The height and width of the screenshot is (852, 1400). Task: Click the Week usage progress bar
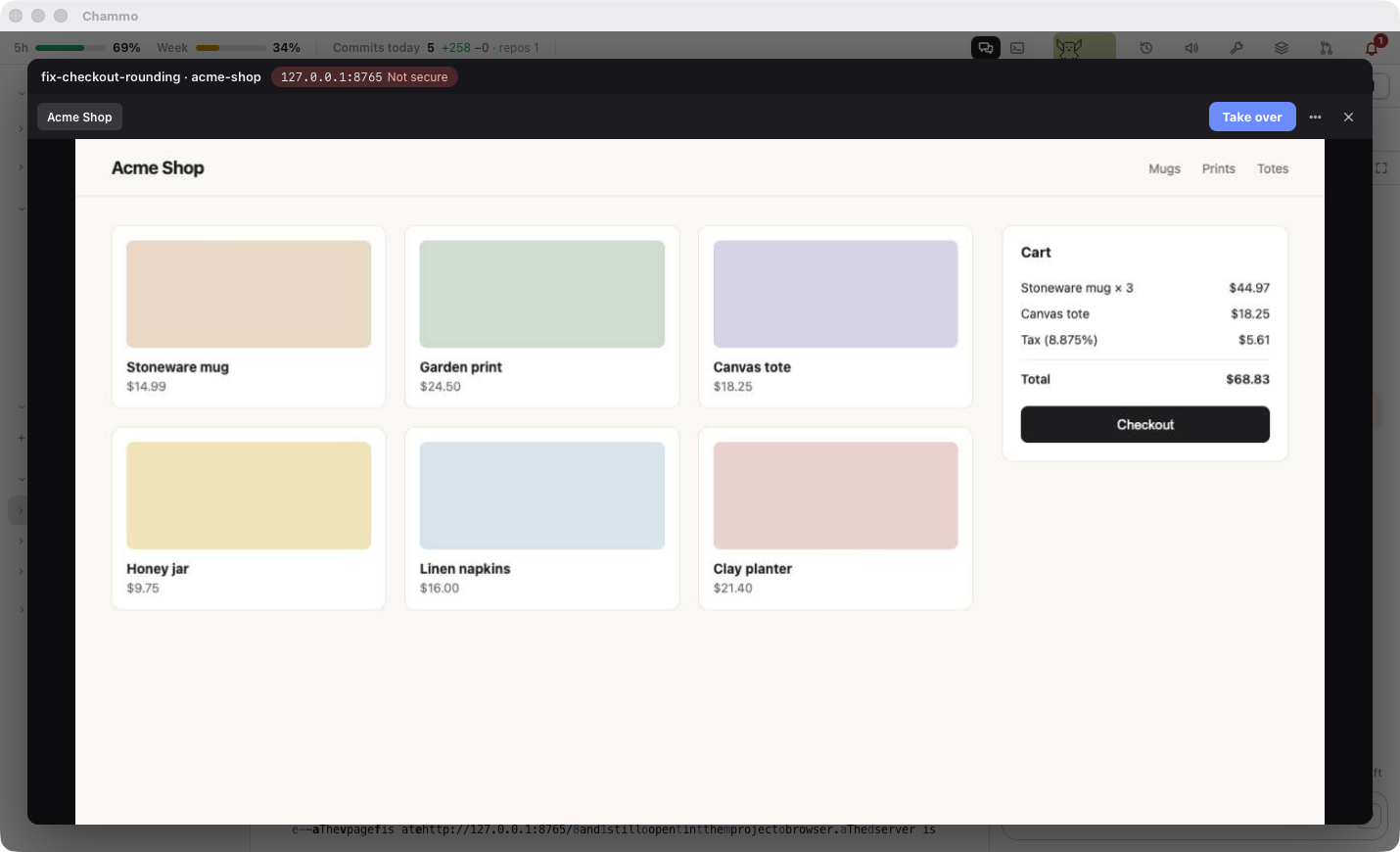tap(231, 47)
